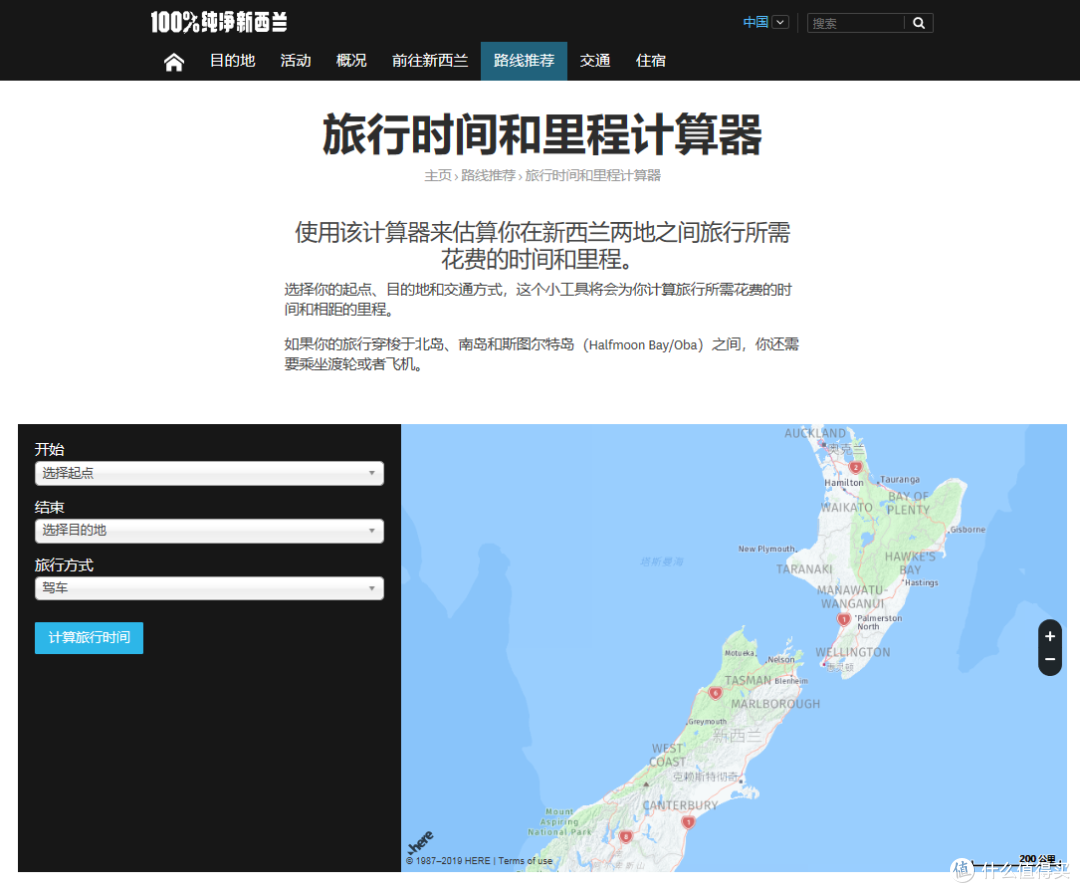Click the Greymouth label on map
This screenshot has height=893, width=1080.
pyautogui.click(x=707, y=722)
